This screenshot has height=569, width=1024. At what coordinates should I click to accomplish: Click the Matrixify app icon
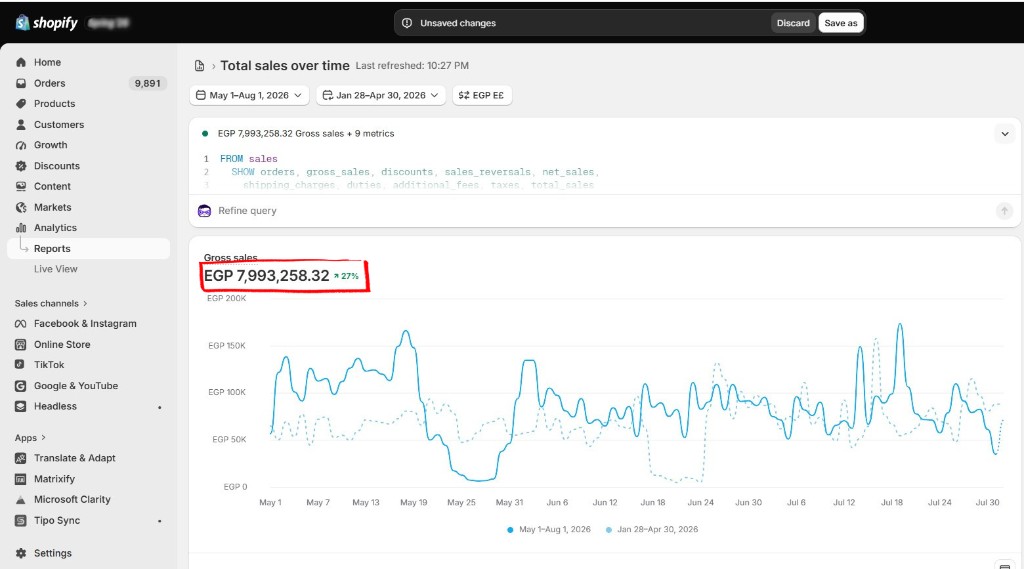(20, 479)
